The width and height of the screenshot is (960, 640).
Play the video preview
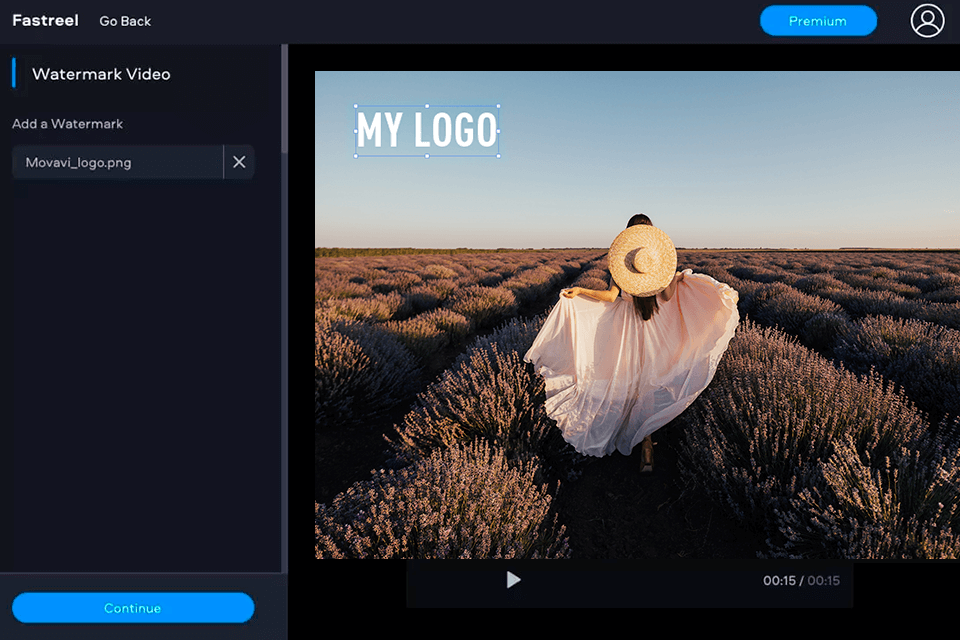[x=513, y=580]
